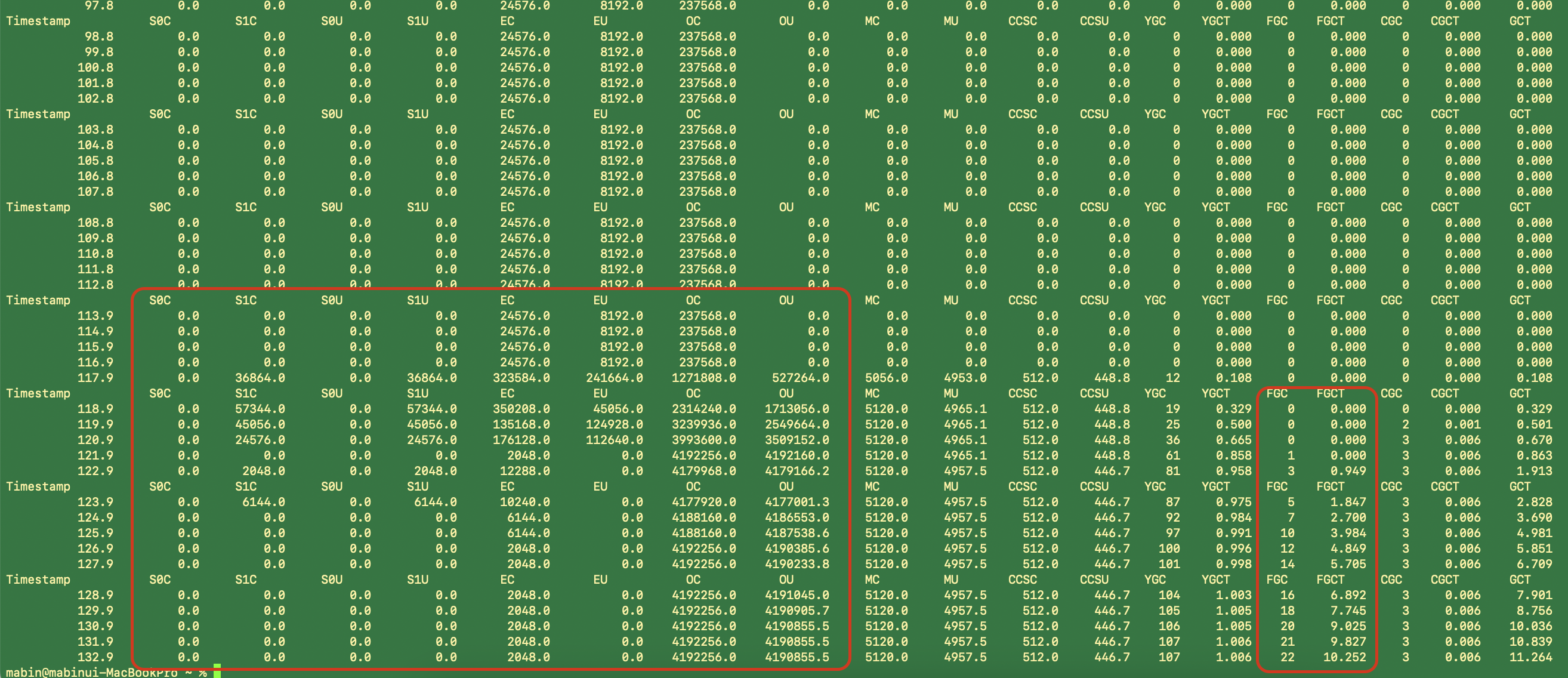Viewport: 1568px width, 678px height.
Task: Click the OU value 1713056.0
Action: click(797, 409)
